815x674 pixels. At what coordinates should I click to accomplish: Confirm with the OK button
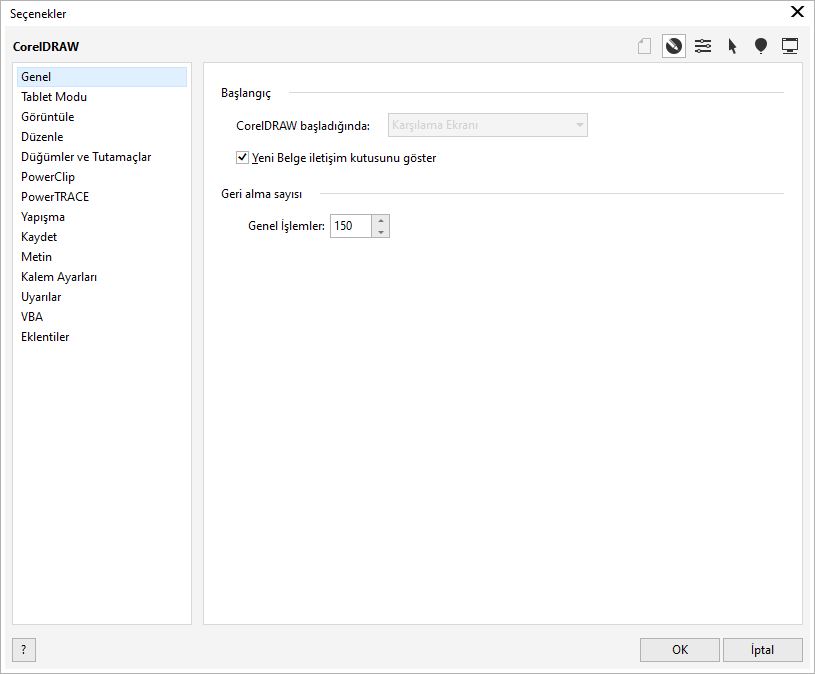[x=680, y=650]
